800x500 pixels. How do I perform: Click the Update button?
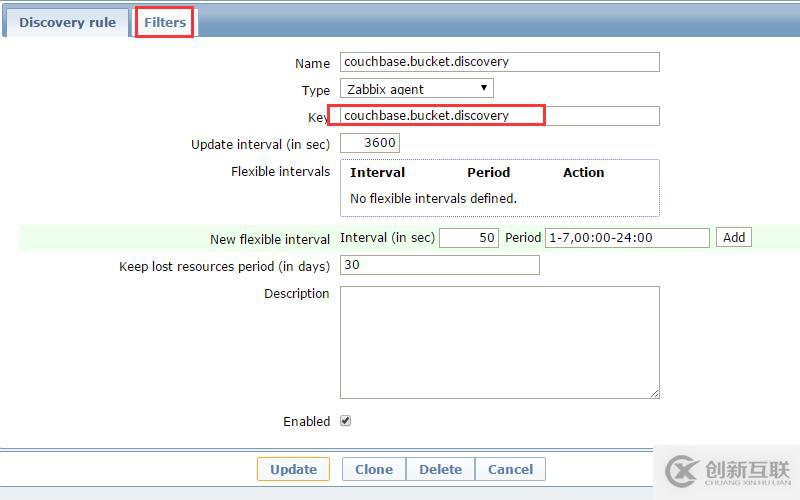[293, 469]
